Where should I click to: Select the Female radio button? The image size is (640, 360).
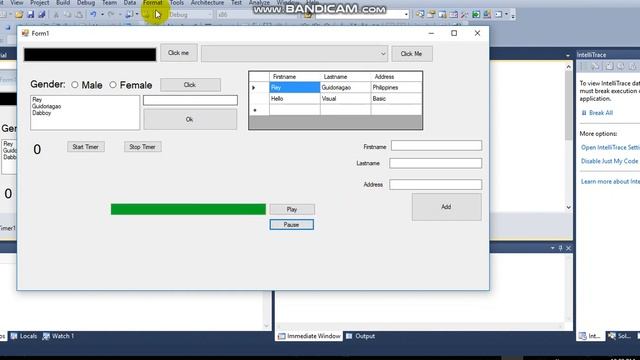[113, 85]
